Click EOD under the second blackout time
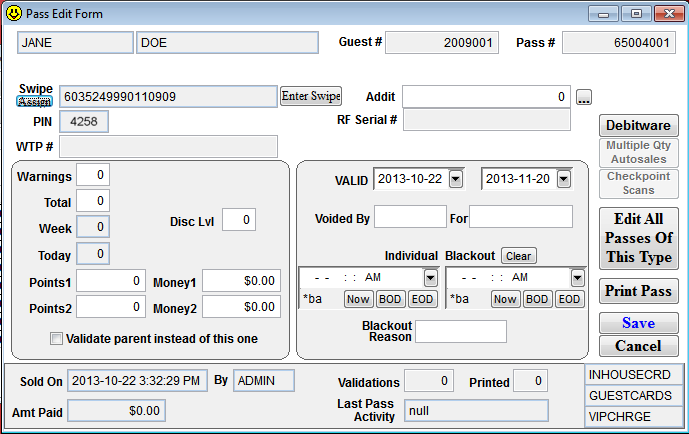 point(569,300)
